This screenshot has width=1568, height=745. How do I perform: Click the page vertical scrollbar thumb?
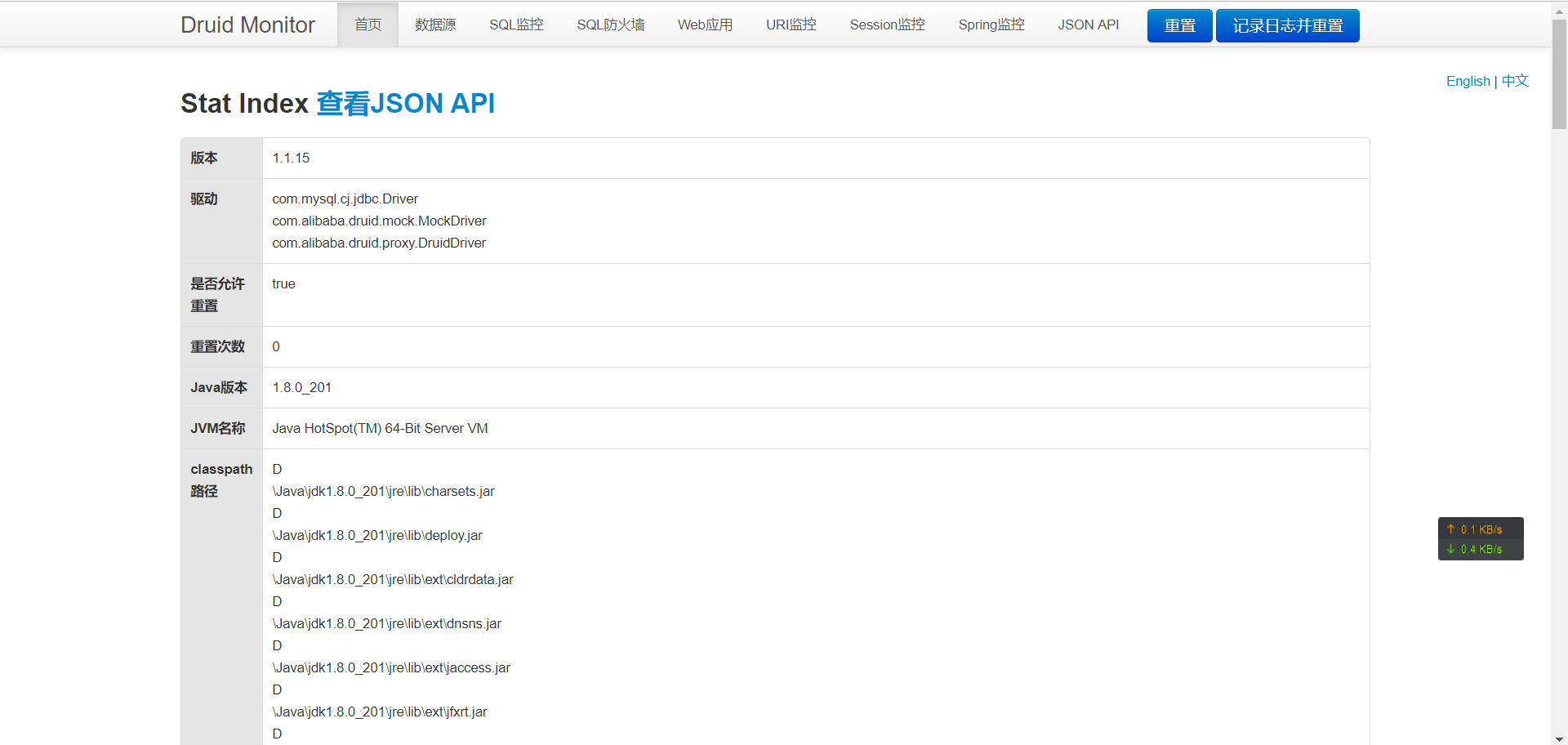[1559, 74]
